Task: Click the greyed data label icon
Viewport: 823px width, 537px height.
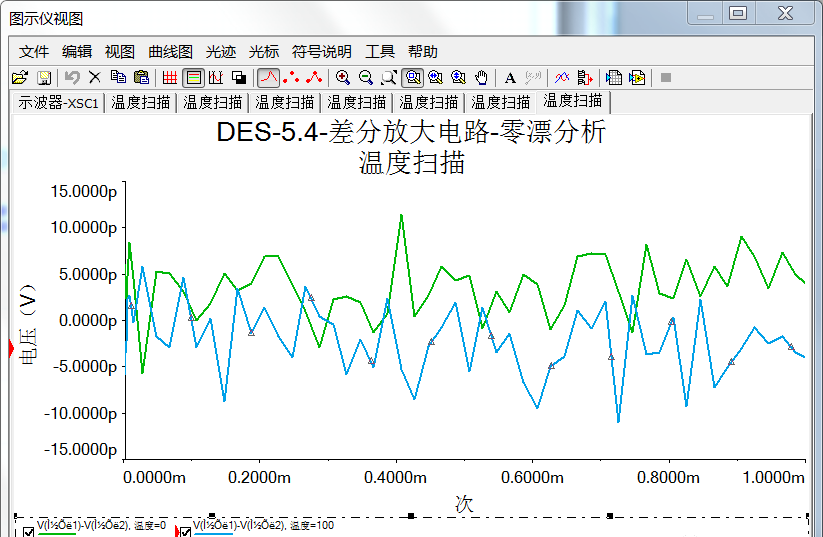Action: (533, 78)
